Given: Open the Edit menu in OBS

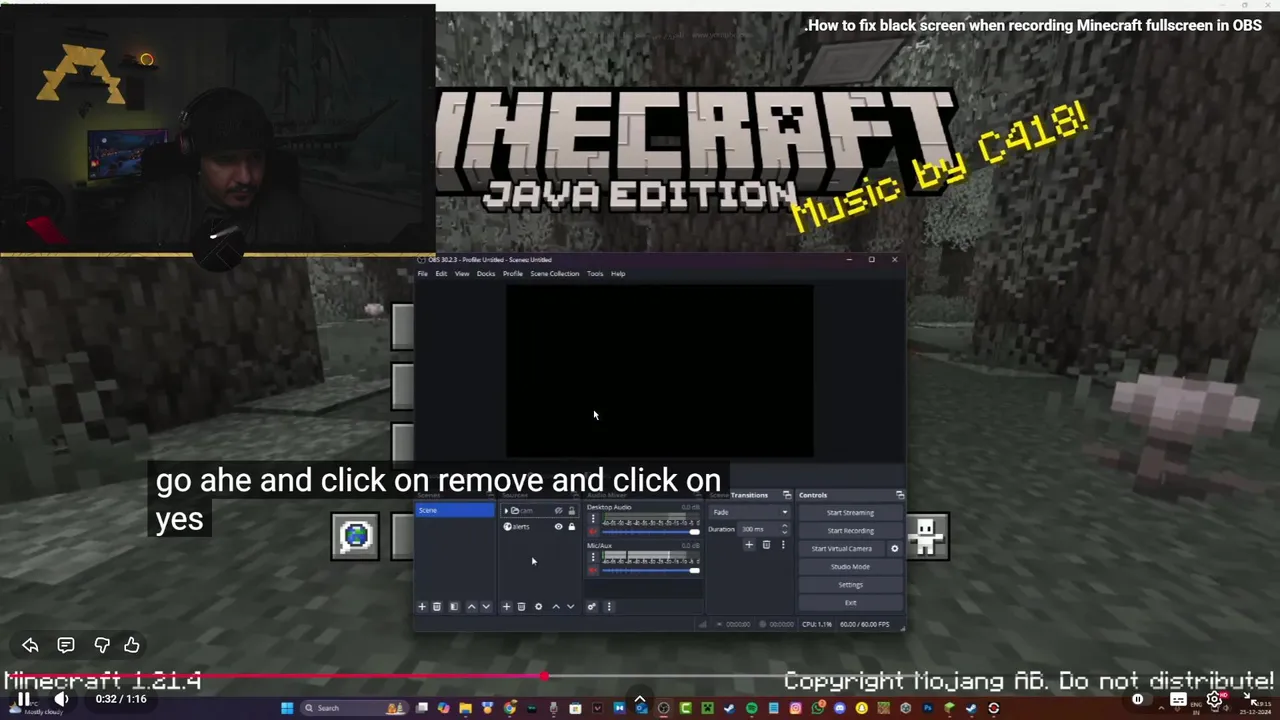Looking at the screenshot, I should pyautogui.click(x=441, y=274).
